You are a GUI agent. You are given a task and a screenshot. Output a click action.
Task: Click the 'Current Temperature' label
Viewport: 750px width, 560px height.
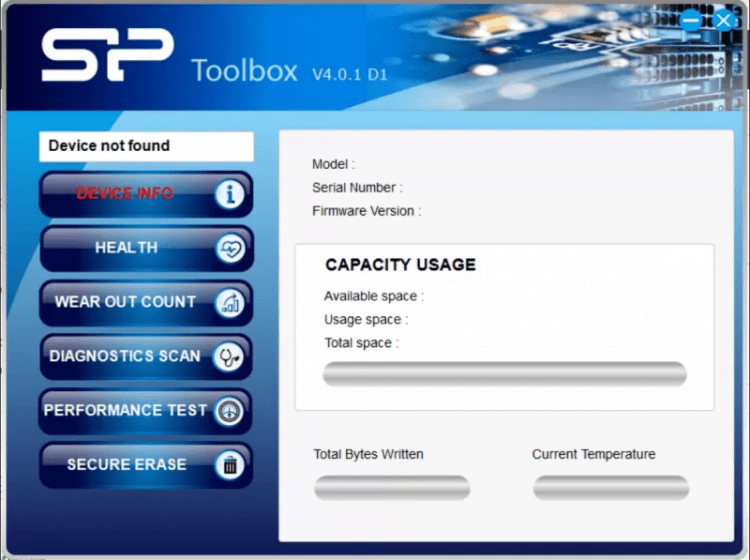point(594,454)
